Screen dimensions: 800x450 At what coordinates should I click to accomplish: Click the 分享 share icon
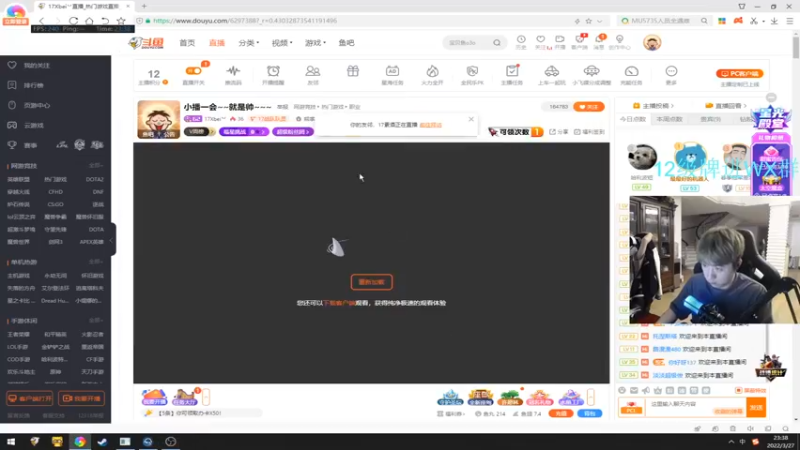click(x=559, y=132)
